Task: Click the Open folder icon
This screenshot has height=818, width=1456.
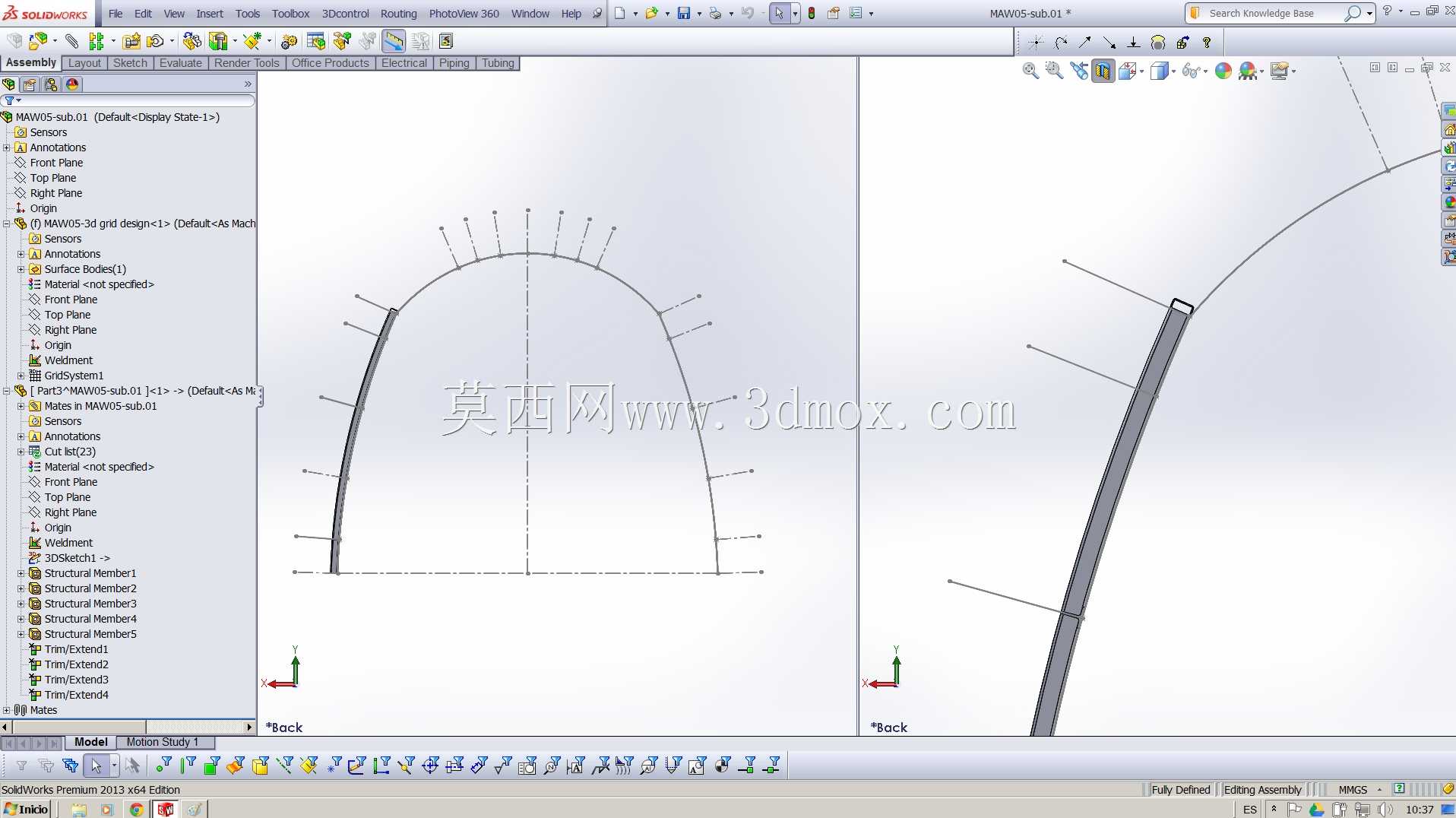Action: click(651, 13)
